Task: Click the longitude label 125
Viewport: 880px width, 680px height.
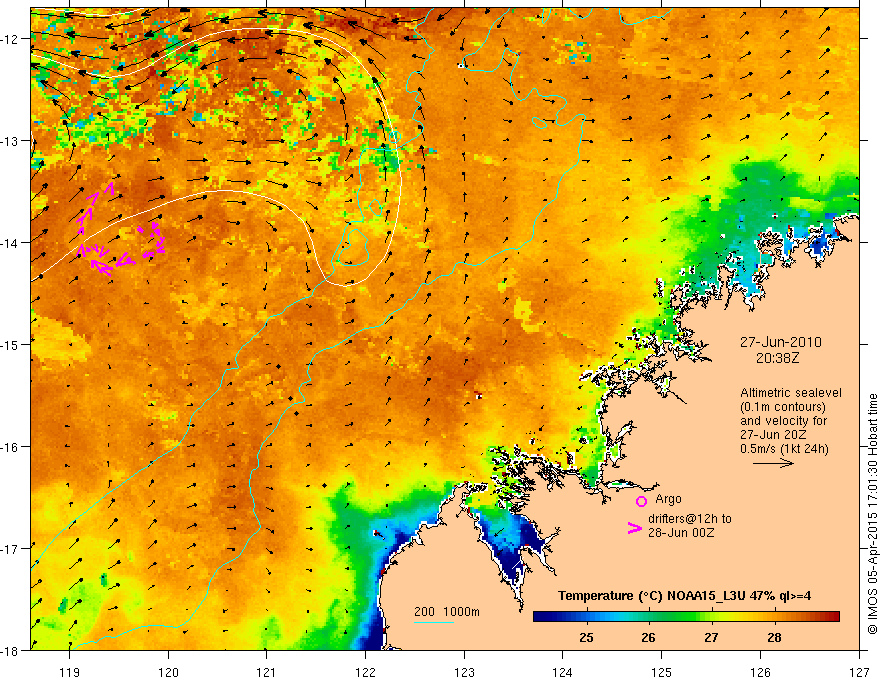Action: [661, 672]
